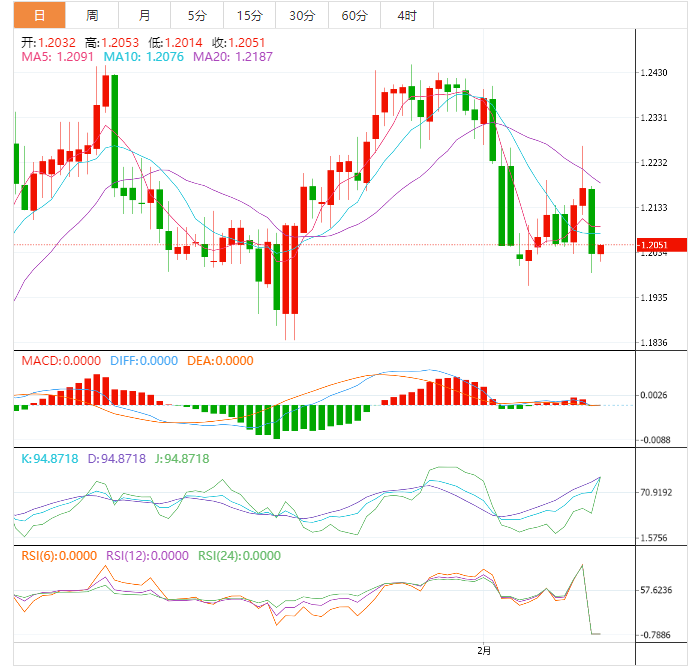Click the DIFF:0.0000 indicator label
The height and width of the screenshot is (669, 698).
point(143,361)
